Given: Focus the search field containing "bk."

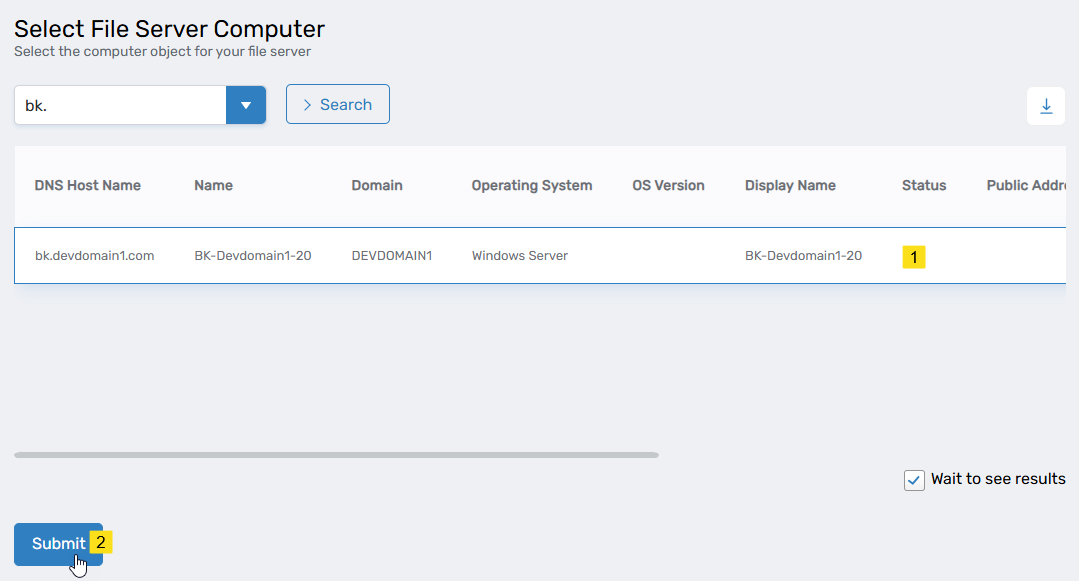Looking at the screenshot, I should coord(120,105).
